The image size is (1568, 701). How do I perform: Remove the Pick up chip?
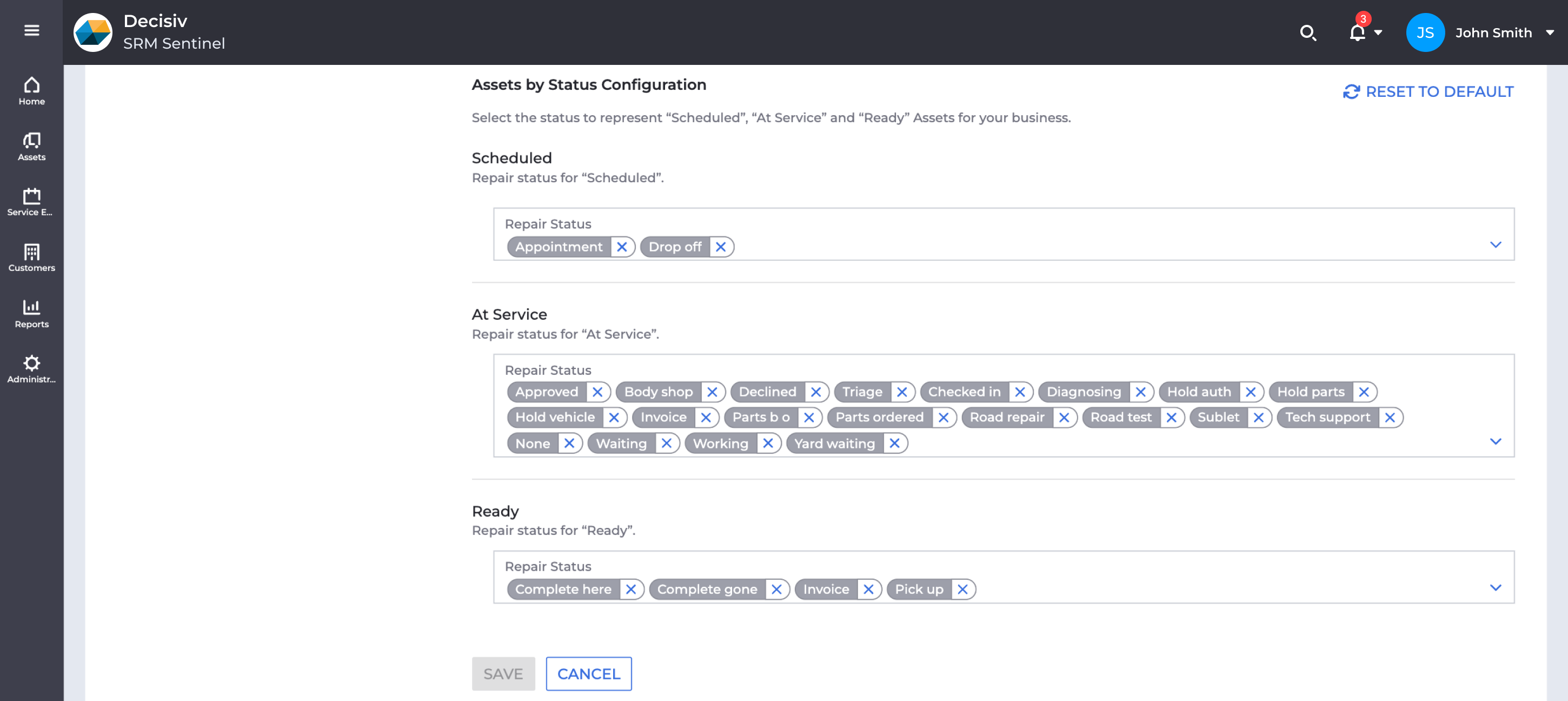pos(962,590)
